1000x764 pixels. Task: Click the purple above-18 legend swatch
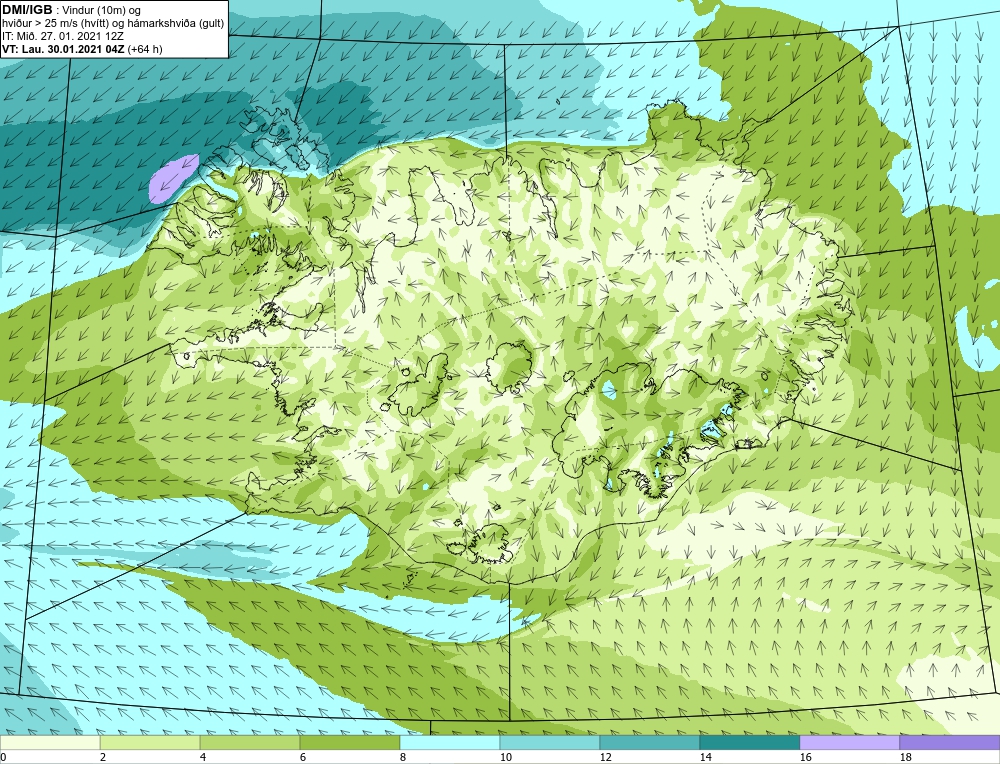pyautogui.click(x=950, y=743)
